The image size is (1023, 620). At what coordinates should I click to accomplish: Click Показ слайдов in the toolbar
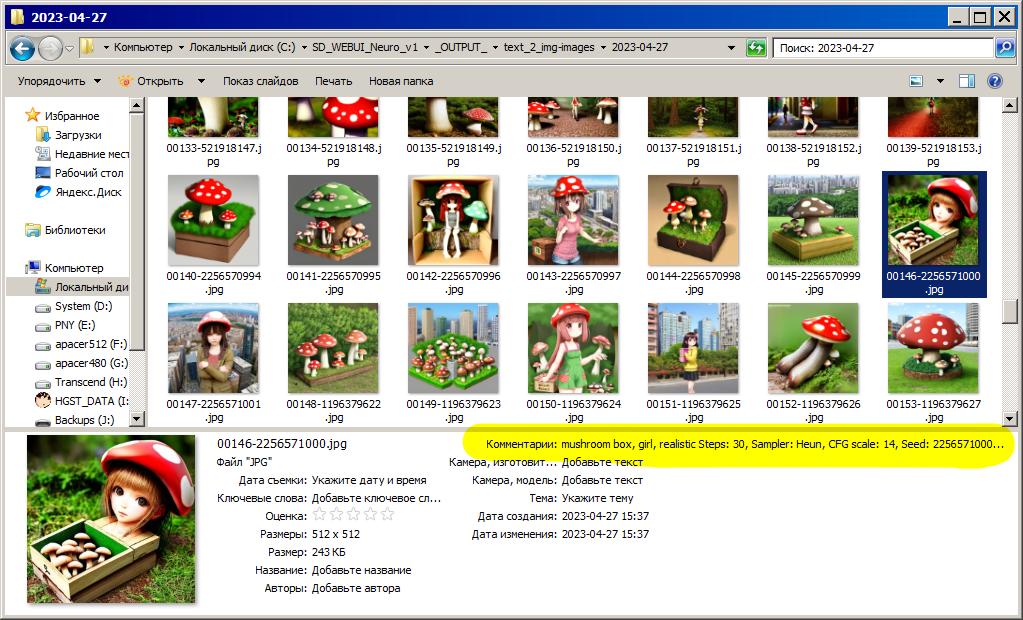260,81
